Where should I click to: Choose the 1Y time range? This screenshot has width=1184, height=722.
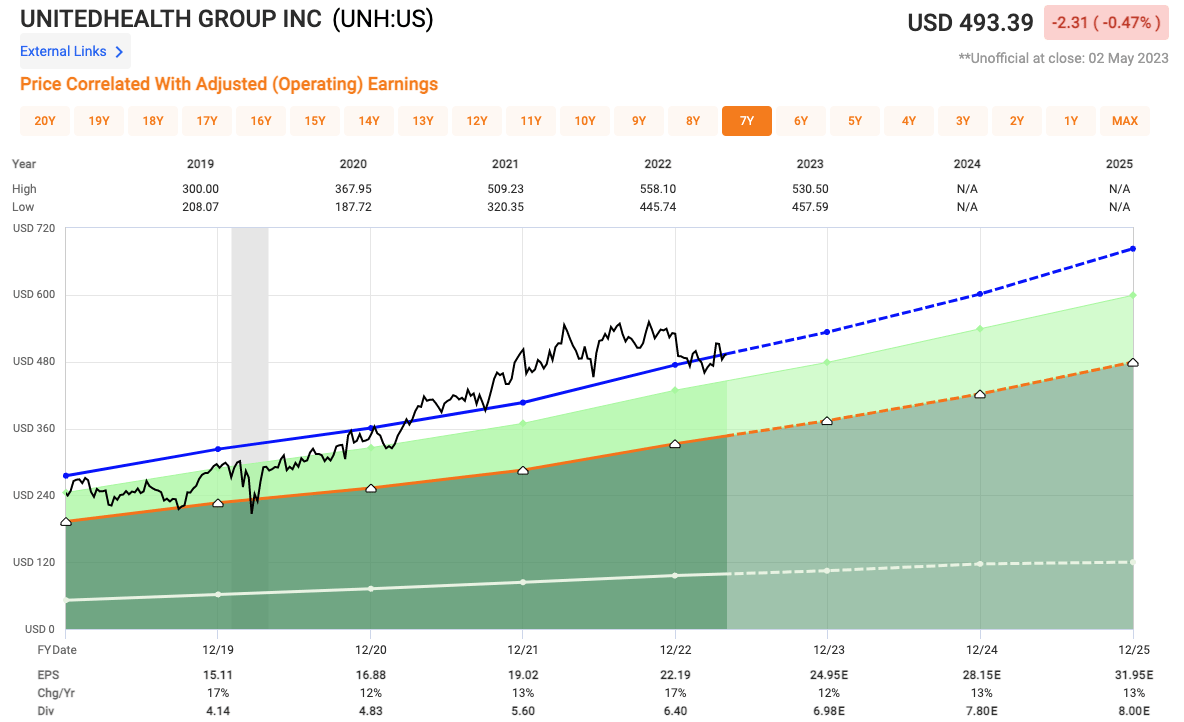[1071, 121]
